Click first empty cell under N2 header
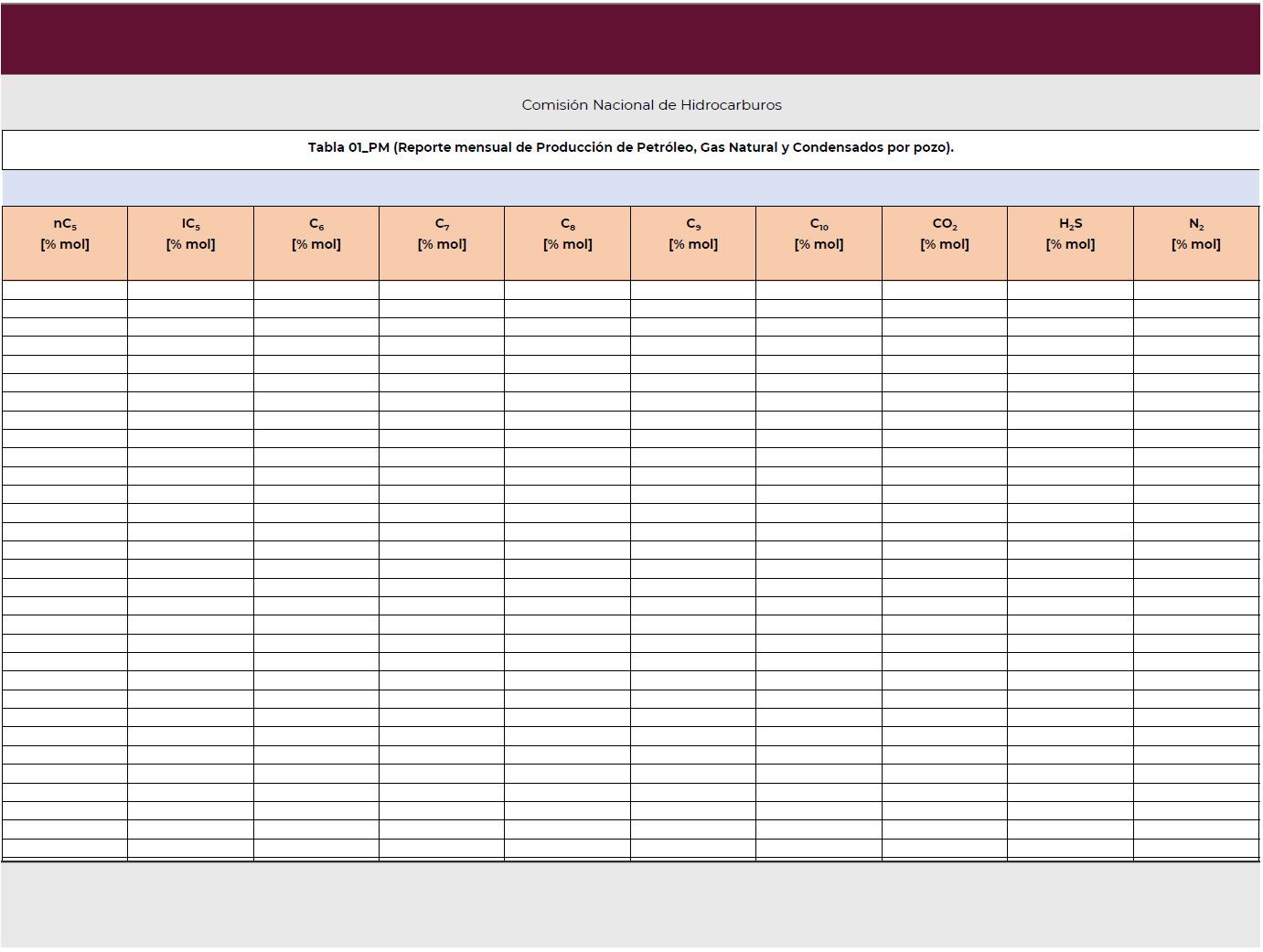 pos(1196,290)
